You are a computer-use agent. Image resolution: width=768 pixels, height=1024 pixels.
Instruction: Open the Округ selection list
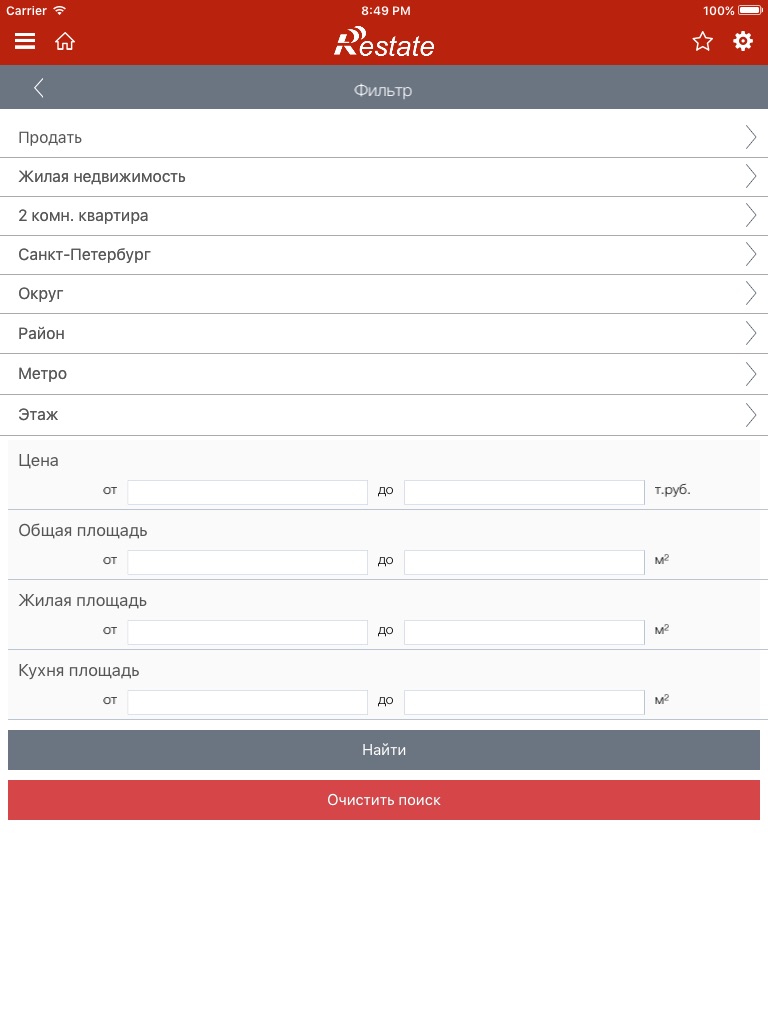click(x=384, y=294)
